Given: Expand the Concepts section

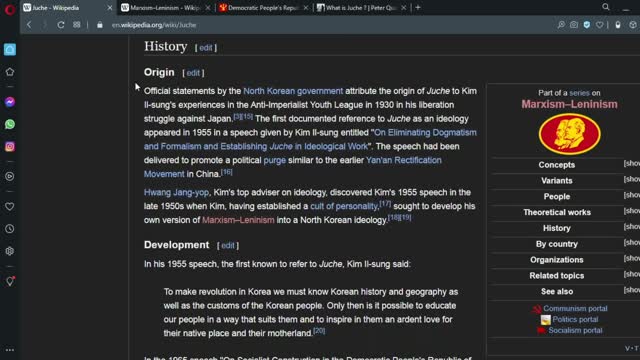Looking at the screenshot, I should click(631, 163).
